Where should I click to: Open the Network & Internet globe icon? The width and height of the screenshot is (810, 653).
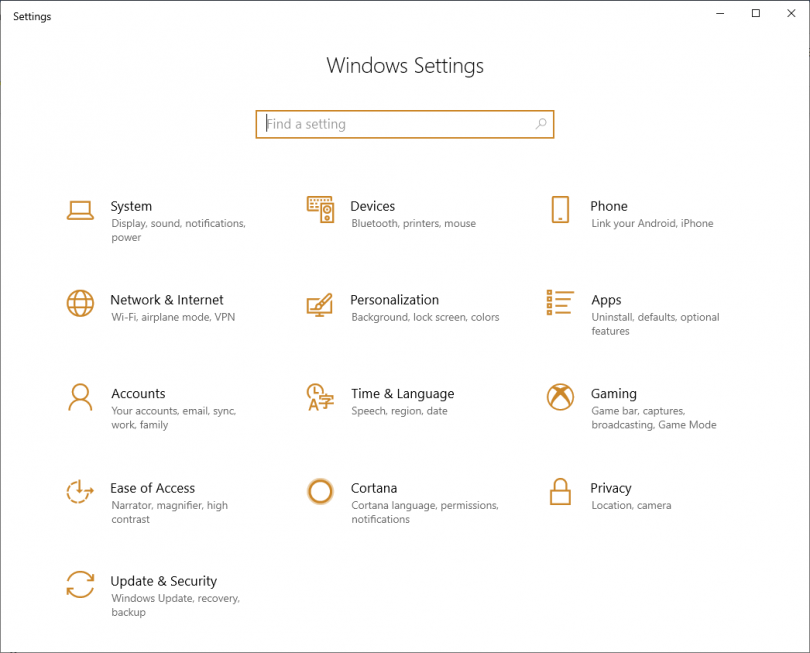coord(80,305)
